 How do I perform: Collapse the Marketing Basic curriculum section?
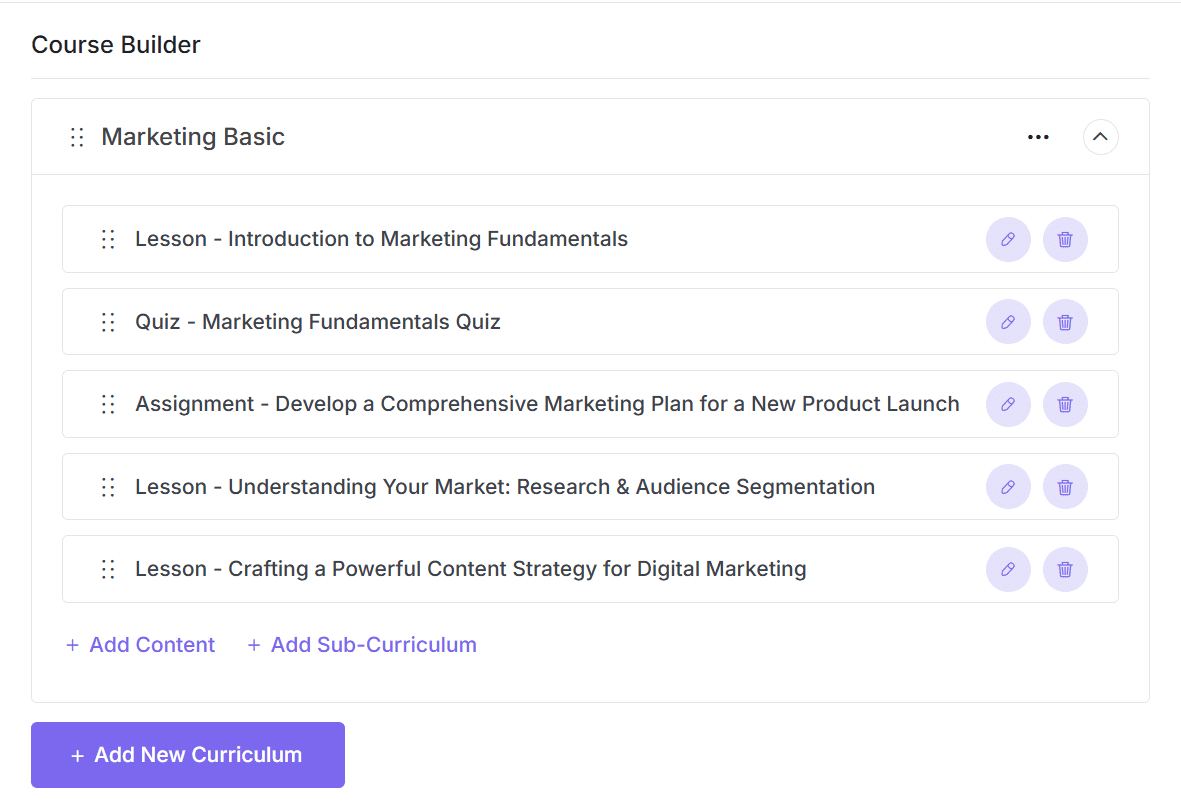(1100, 137)
